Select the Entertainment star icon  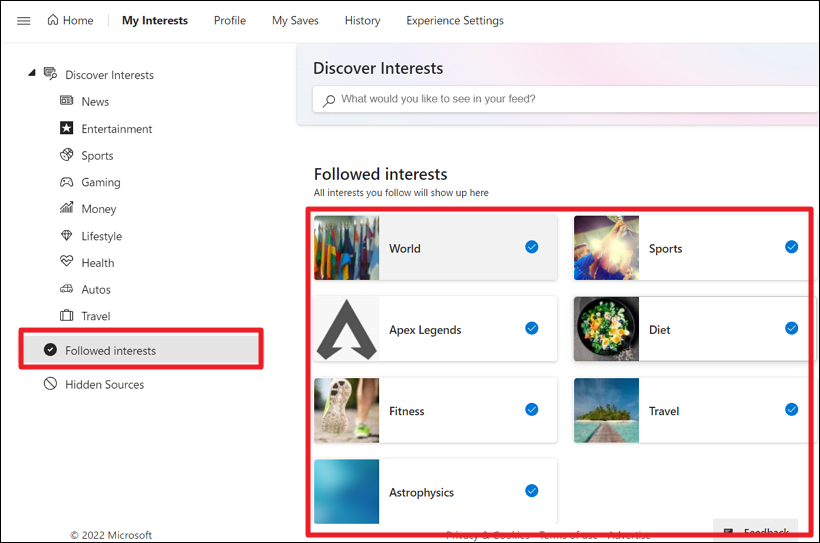point(67,128)
